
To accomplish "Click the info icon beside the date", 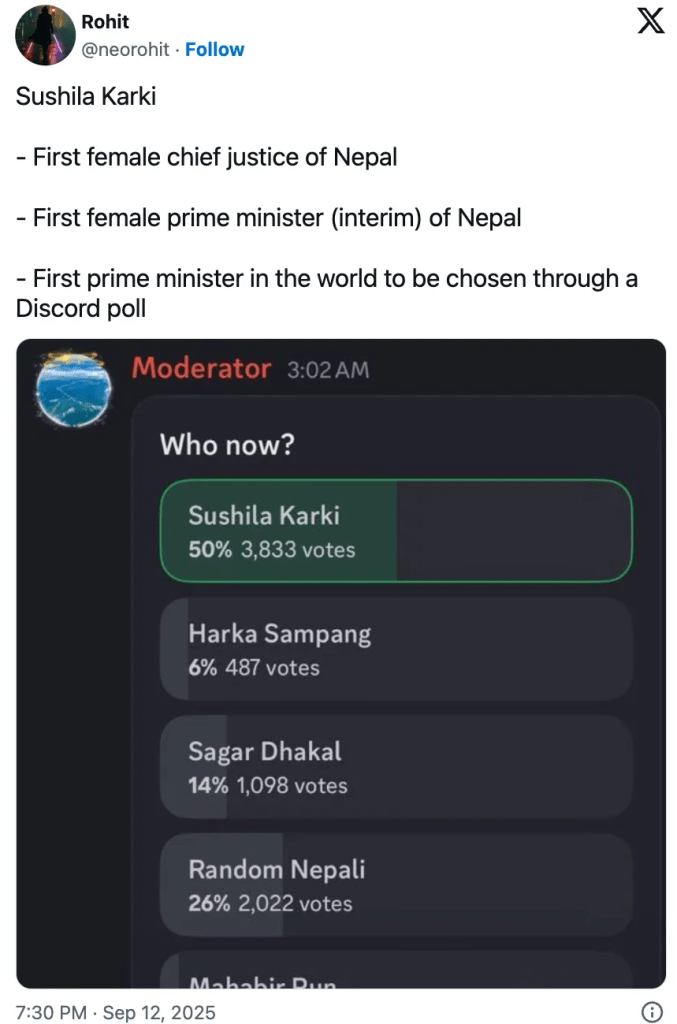I will click(651, 1012).
